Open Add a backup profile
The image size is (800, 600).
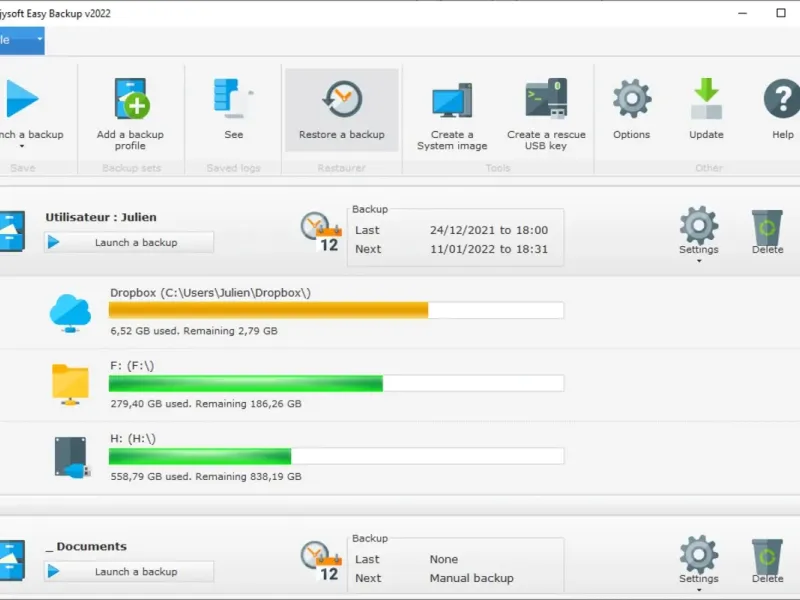131,114
